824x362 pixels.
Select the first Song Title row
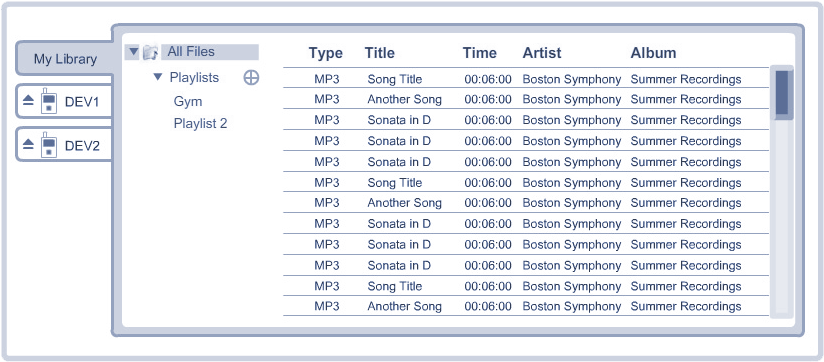pos(526,79)
